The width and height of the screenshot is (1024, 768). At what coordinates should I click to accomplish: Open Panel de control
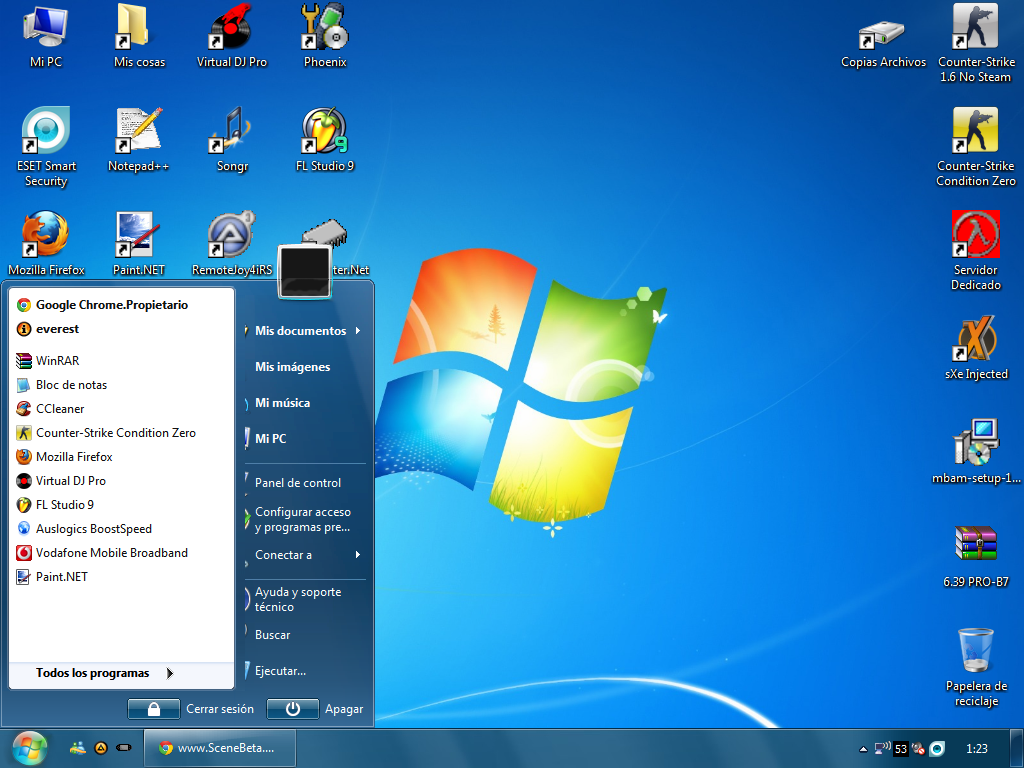coord(305,483)
